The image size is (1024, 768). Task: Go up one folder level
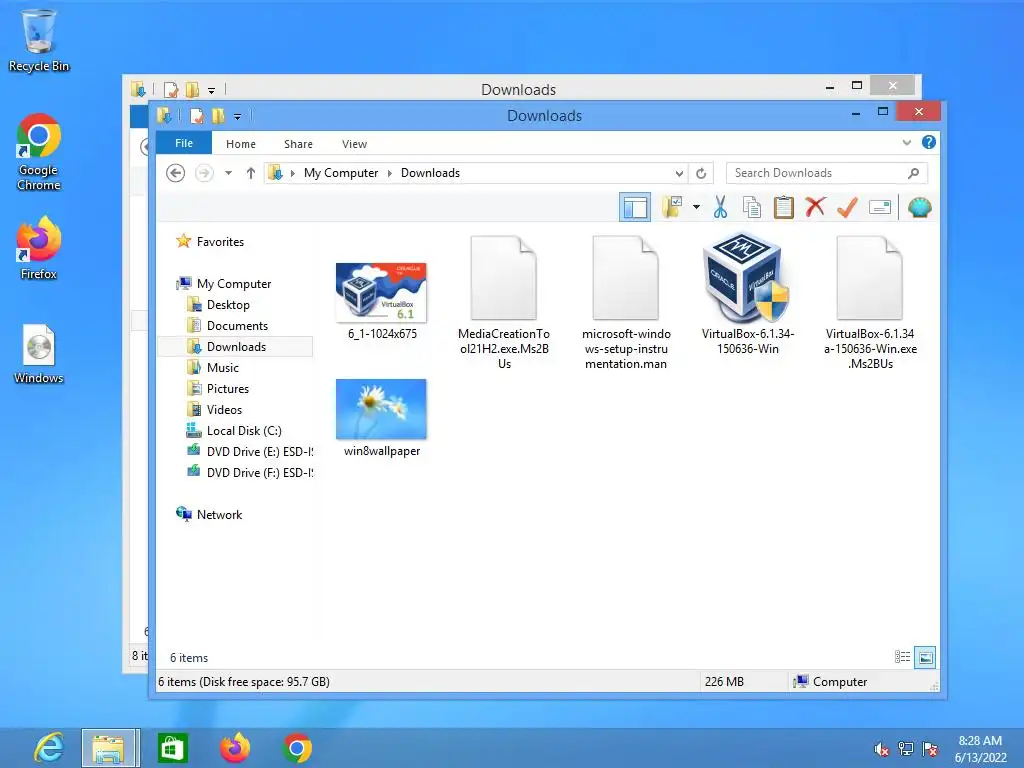pyautogui.click(x=251, y=173)
